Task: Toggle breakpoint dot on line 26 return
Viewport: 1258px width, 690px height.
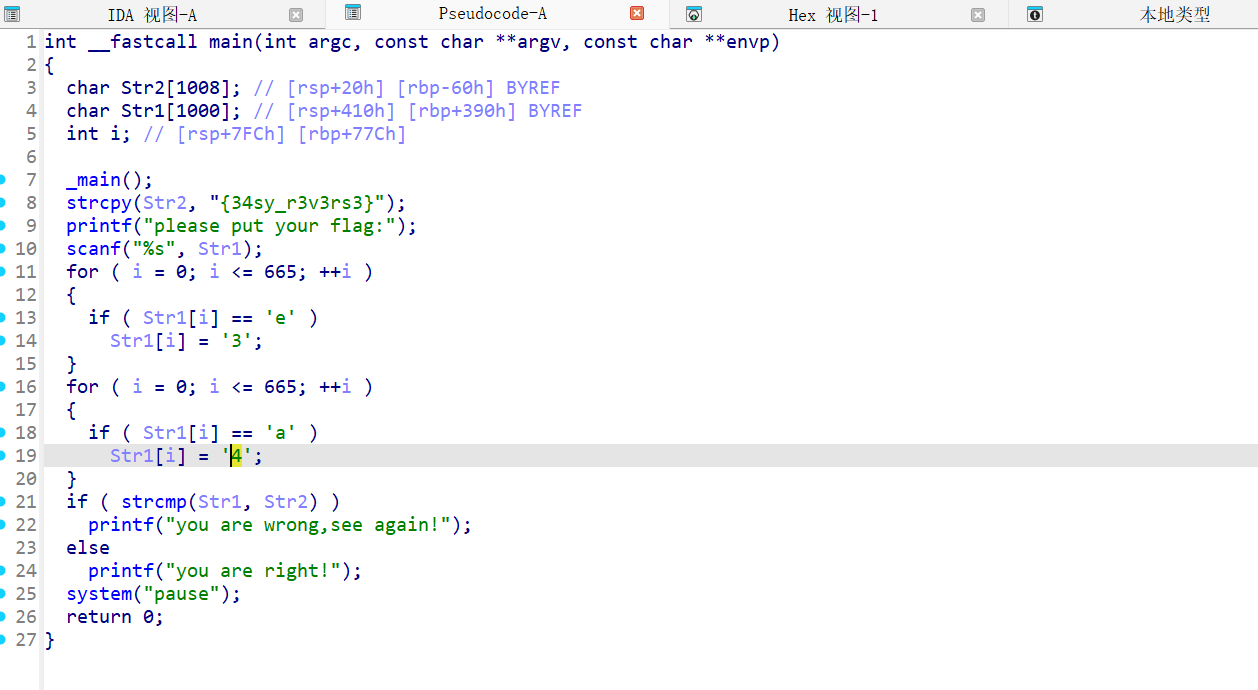Action: point(3,617)
